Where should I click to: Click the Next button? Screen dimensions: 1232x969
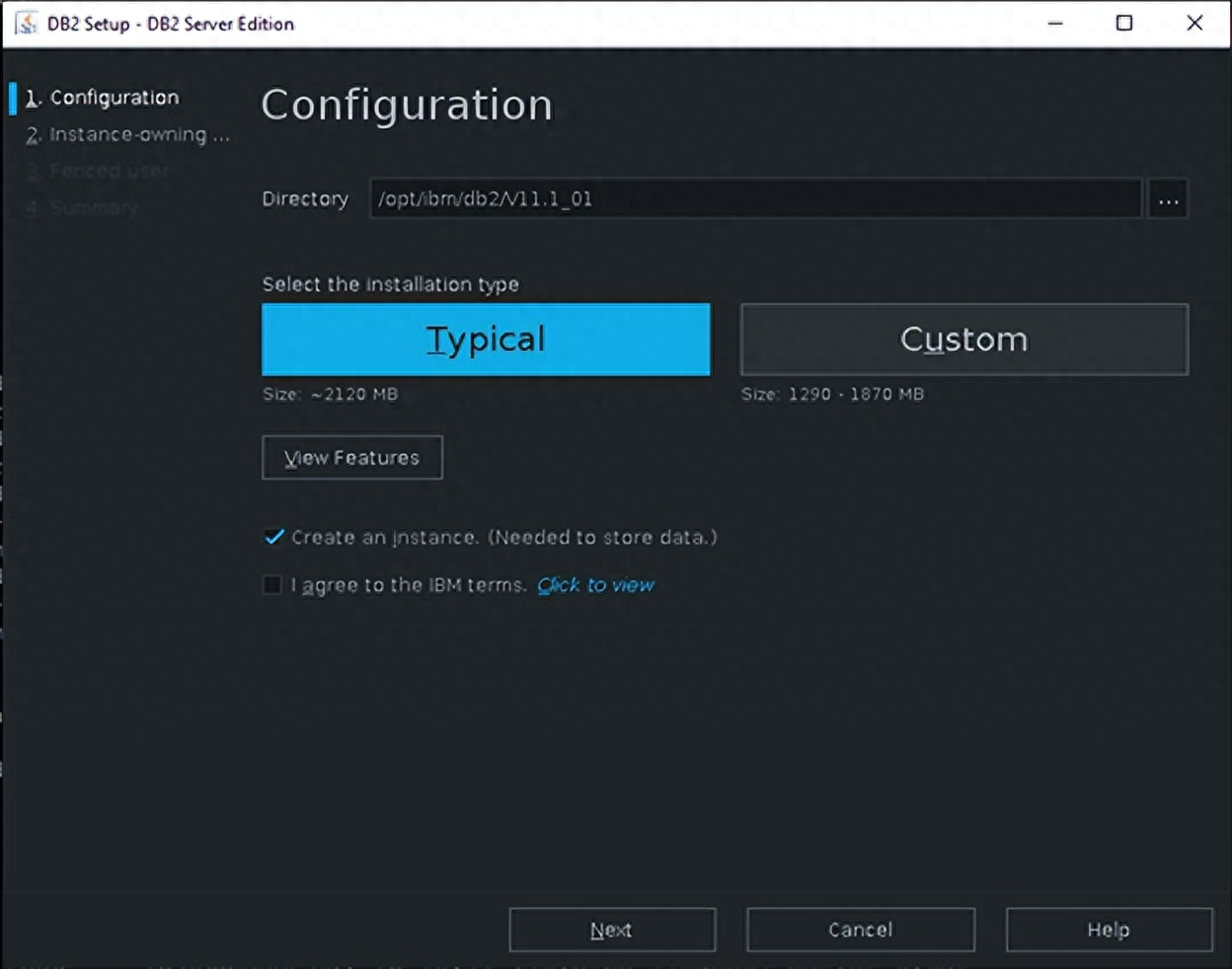point(612,930)
